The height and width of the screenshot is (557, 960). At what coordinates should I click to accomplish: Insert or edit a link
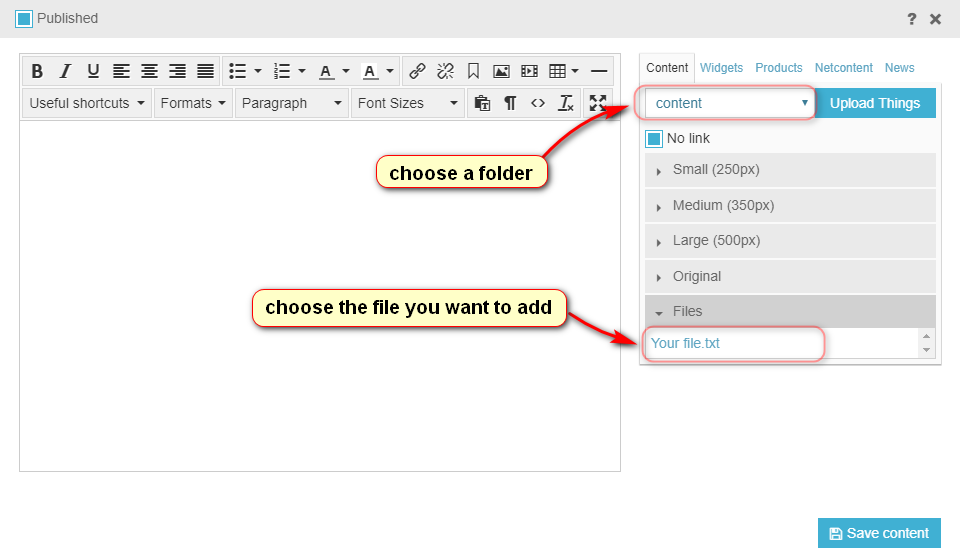418,71
